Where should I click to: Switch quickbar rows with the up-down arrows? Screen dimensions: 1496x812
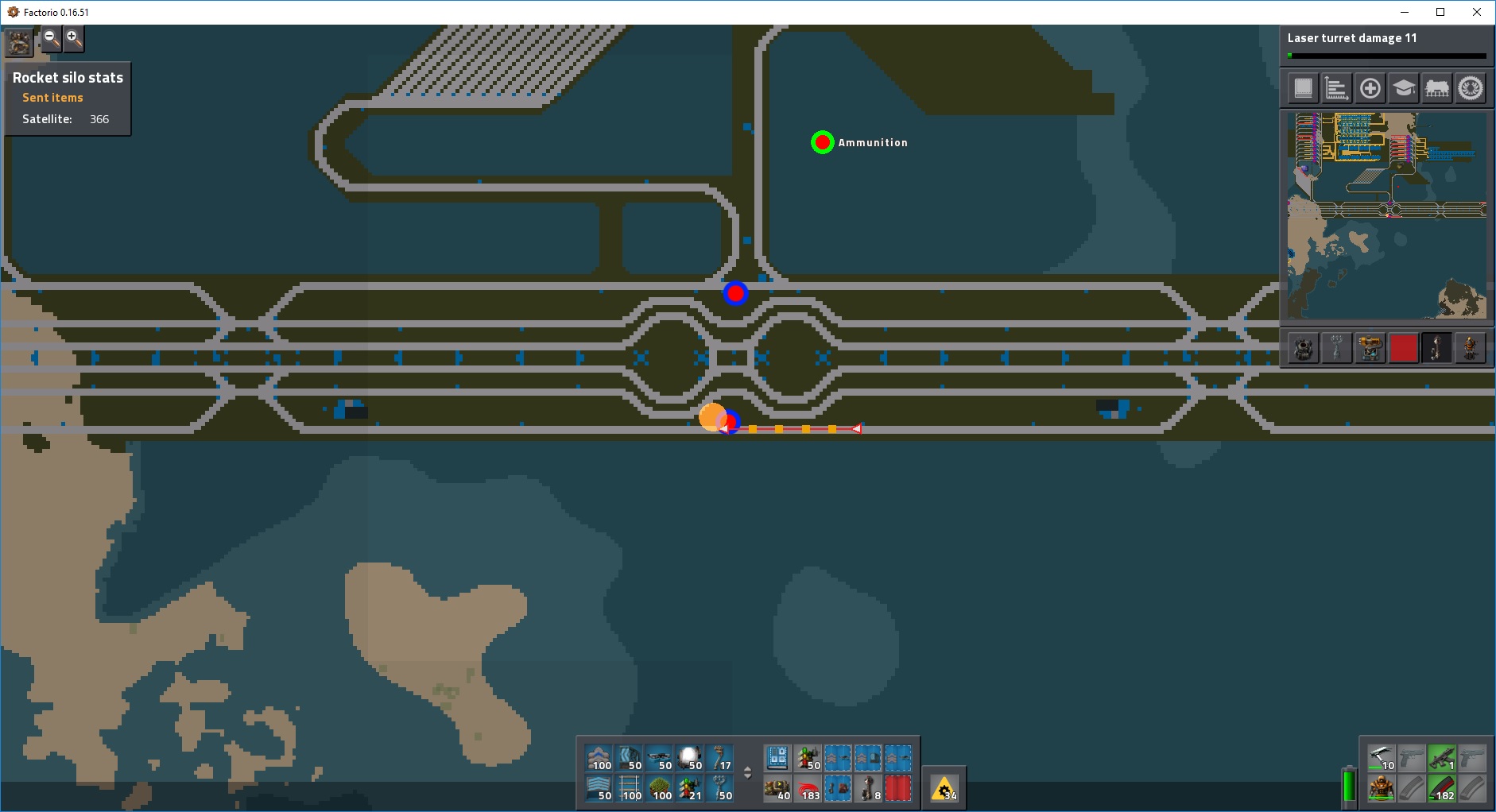(747, 773)
